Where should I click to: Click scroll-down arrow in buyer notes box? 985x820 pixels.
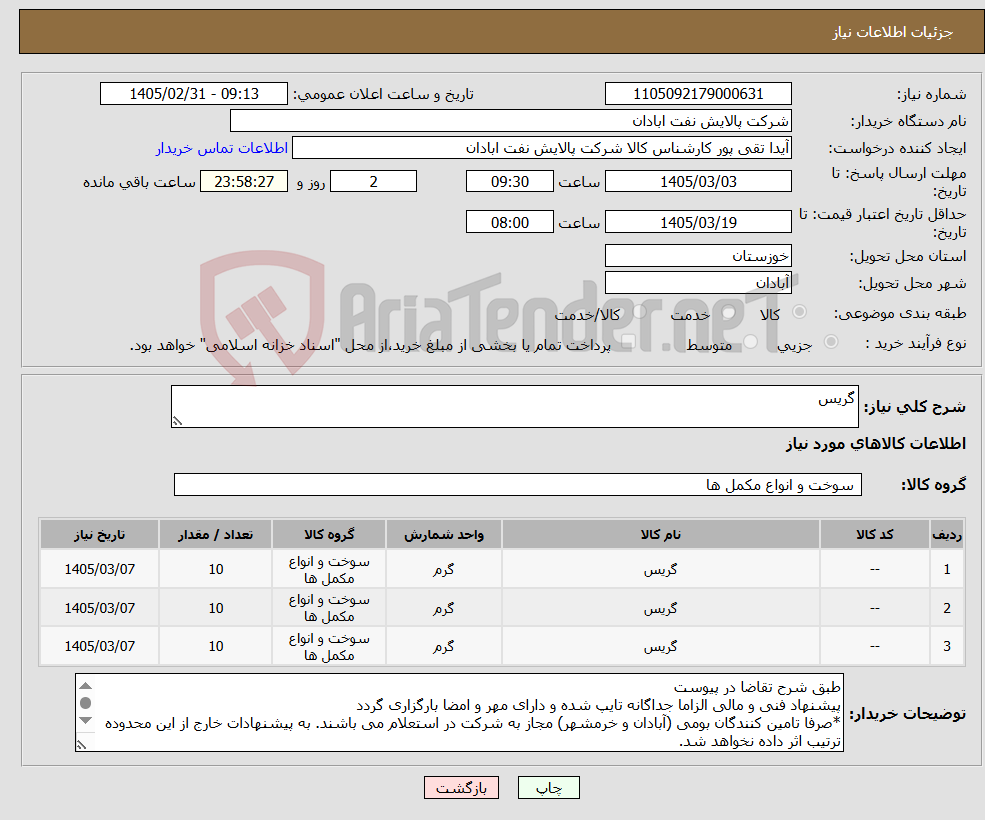click(86, 720)
